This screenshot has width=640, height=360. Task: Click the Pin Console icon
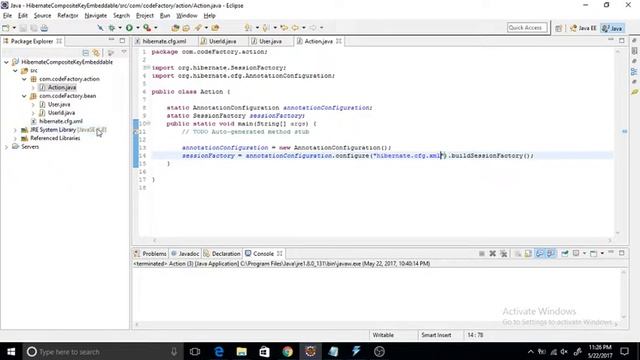(565, 253)
